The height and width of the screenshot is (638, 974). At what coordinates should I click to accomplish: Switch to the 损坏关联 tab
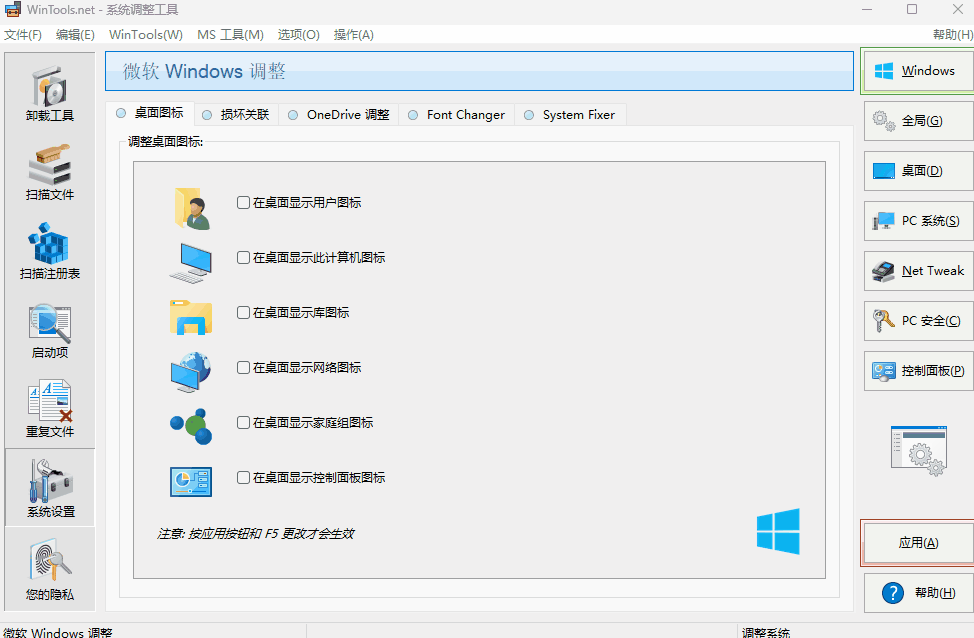coord(236,115)
